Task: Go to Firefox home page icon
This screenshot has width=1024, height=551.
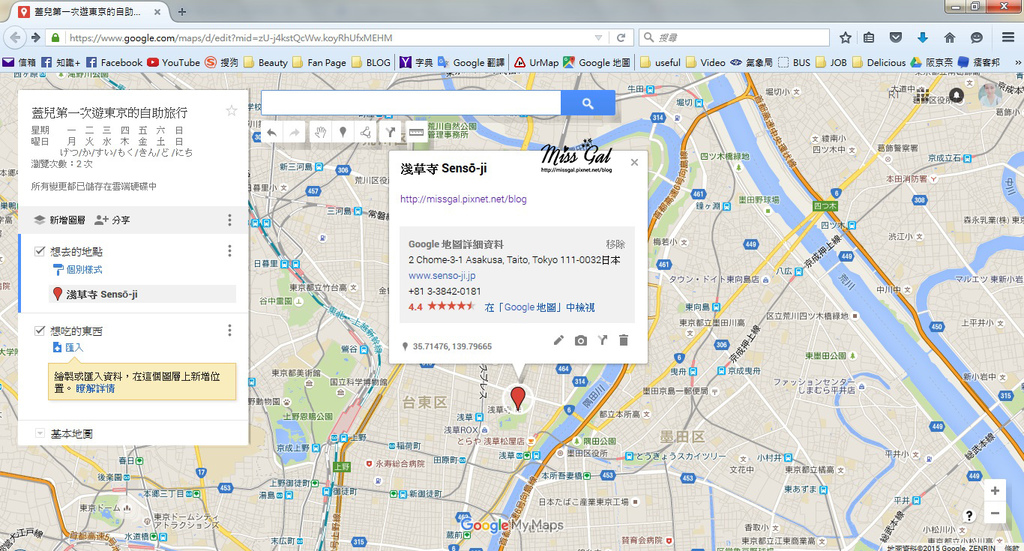Action: tap(950, 37)
